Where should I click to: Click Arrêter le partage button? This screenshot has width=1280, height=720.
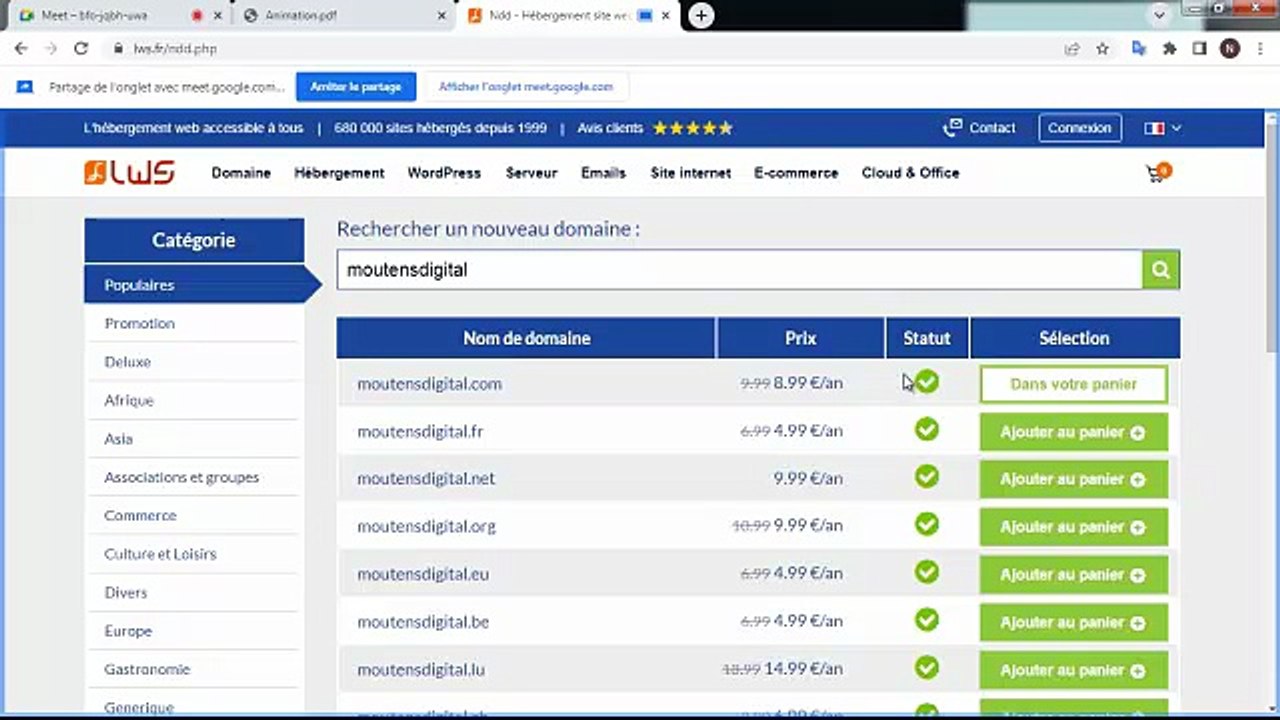(355, 87)
